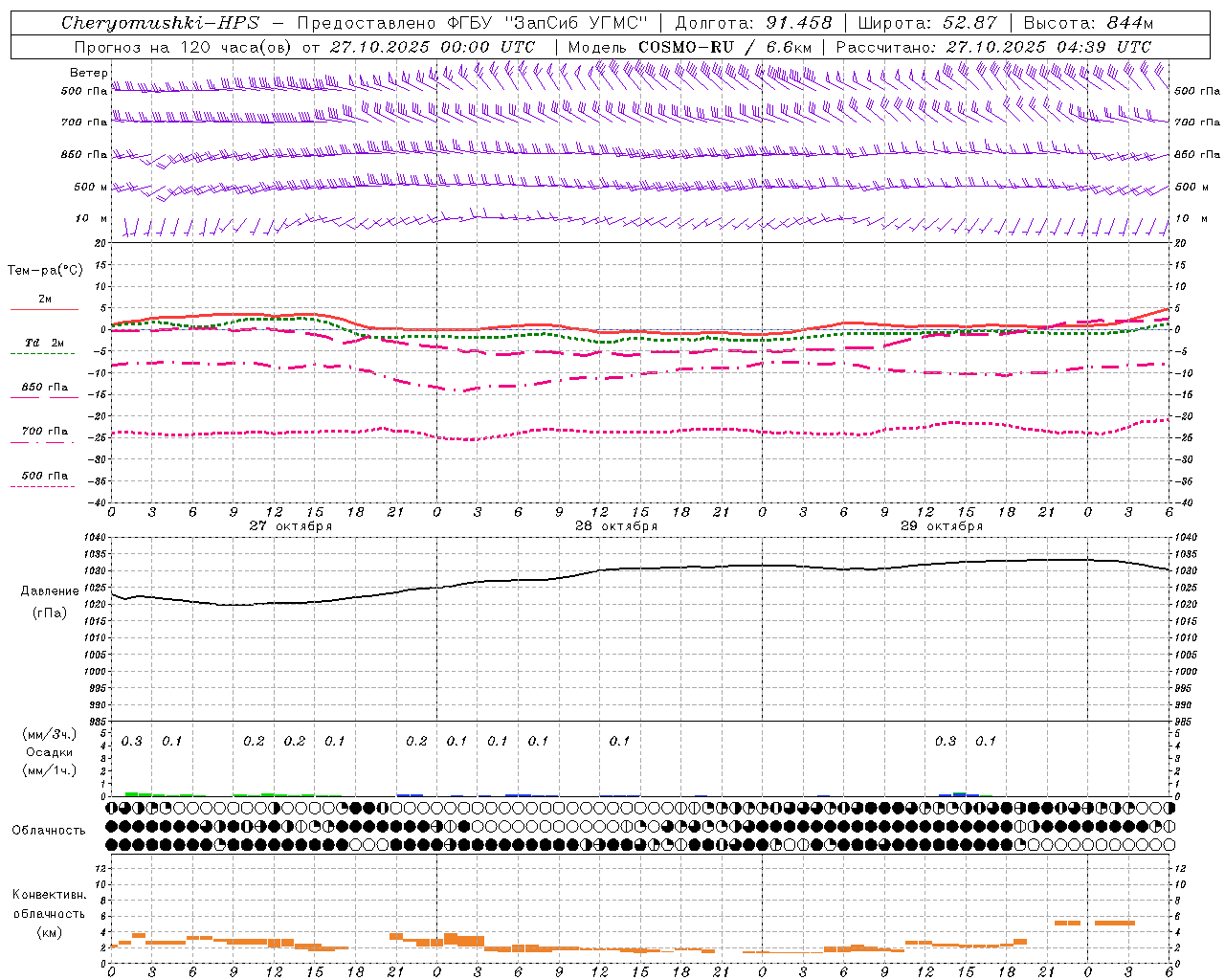Click the (мм/1ч.) precipitation unit label
This screenshot has height=980, width=1225.
pos(50,770)
